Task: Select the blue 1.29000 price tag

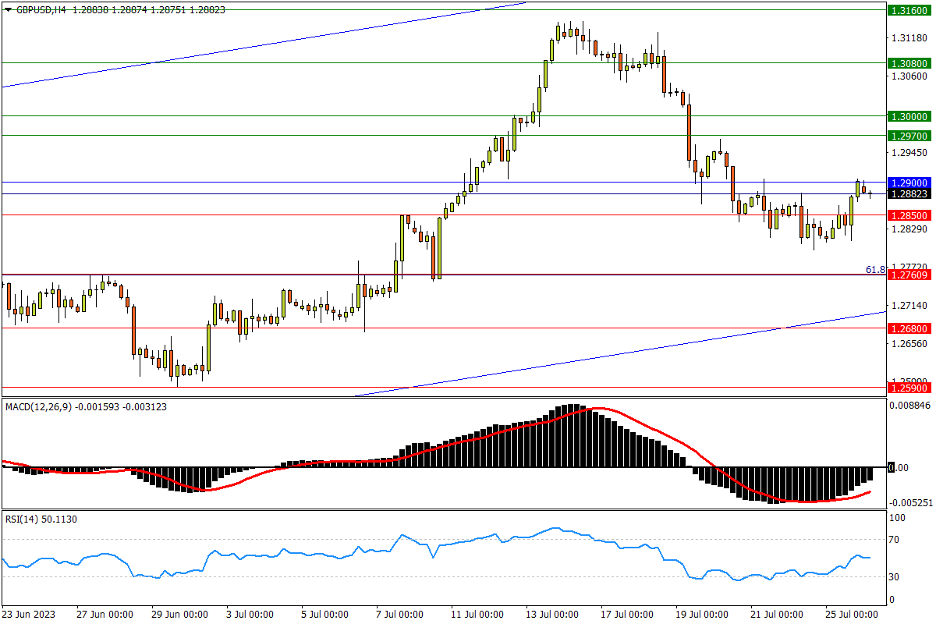Action: [x=909, y=183]
